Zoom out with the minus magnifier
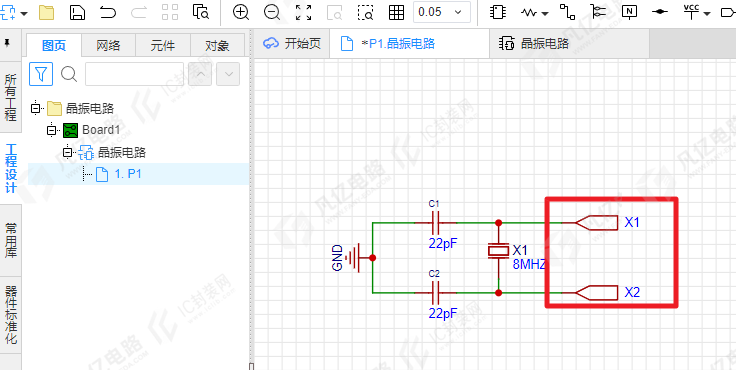This screenshot has height=370, width=736. point(272,12)
